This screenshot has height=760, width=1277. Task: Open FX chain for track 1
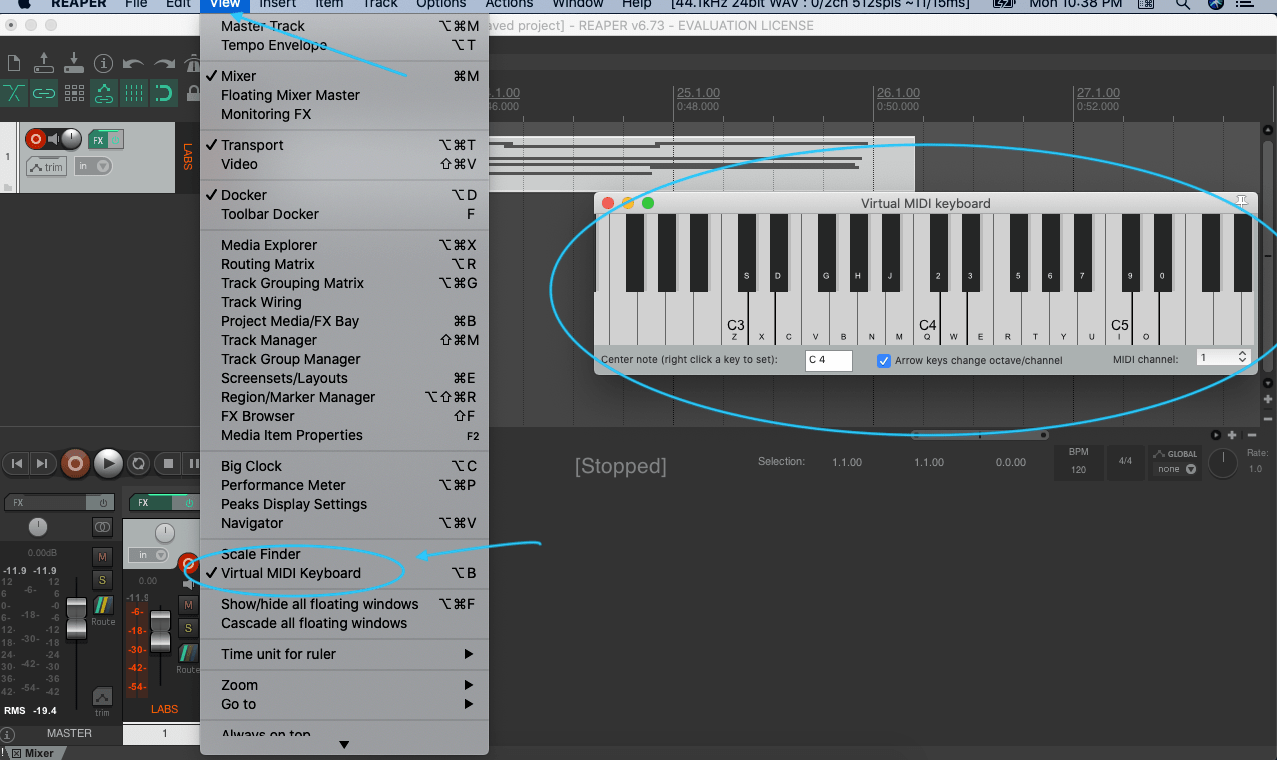pyautogui.click(x=98, y=140)
